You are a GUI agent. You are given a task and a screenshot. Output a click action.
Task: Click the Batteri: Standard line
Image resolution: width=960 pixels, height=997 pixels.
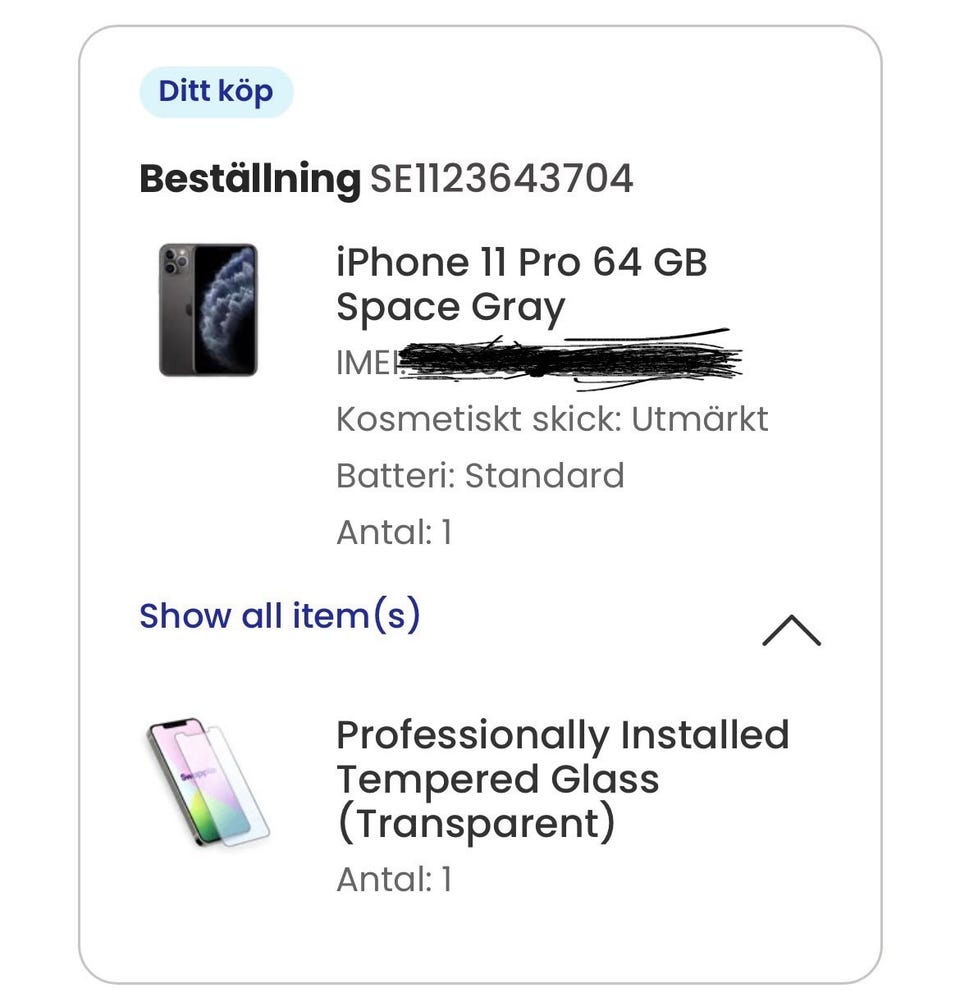[480, 476]
